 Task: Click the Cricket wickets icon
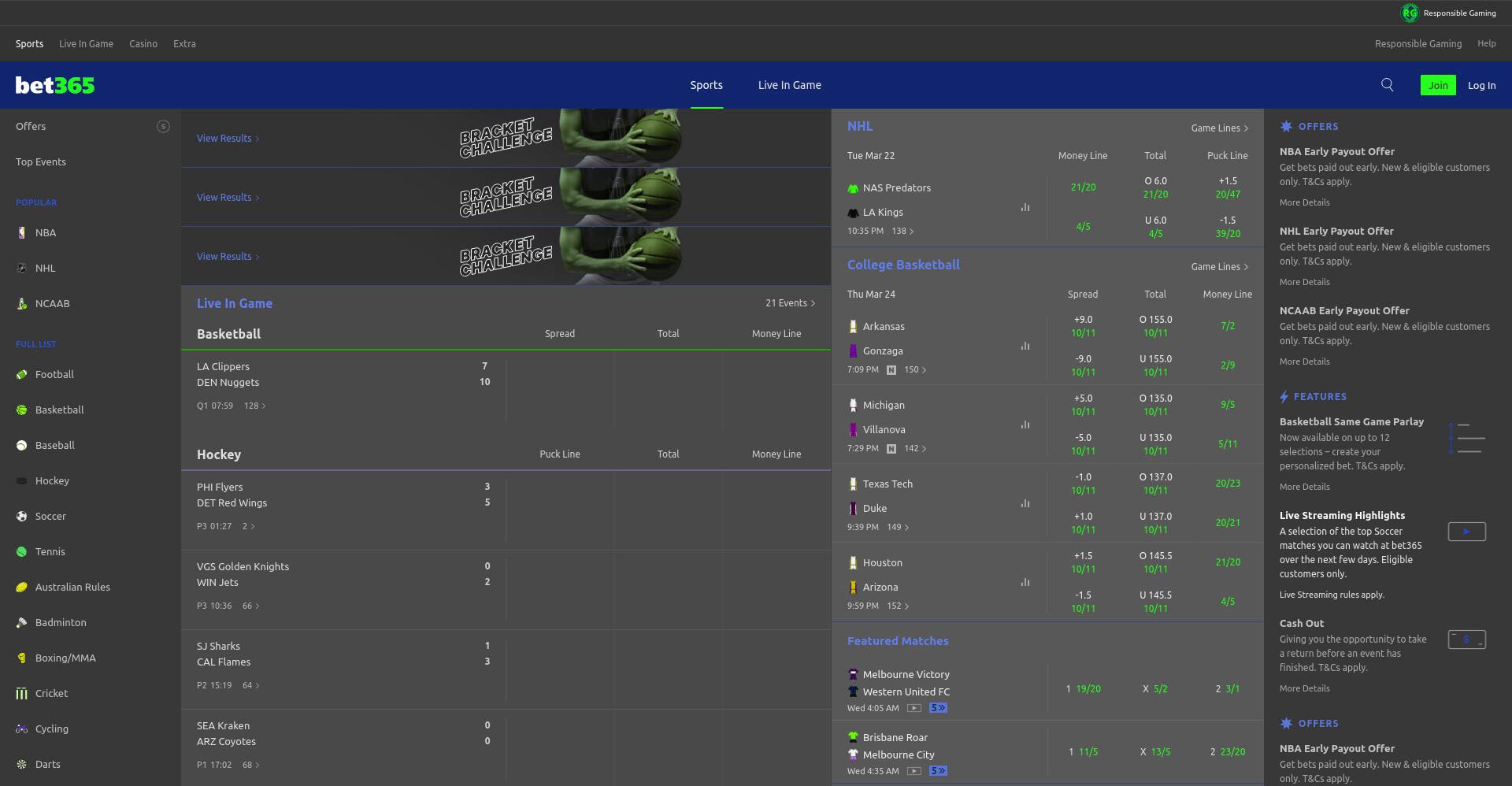point(22,694)
